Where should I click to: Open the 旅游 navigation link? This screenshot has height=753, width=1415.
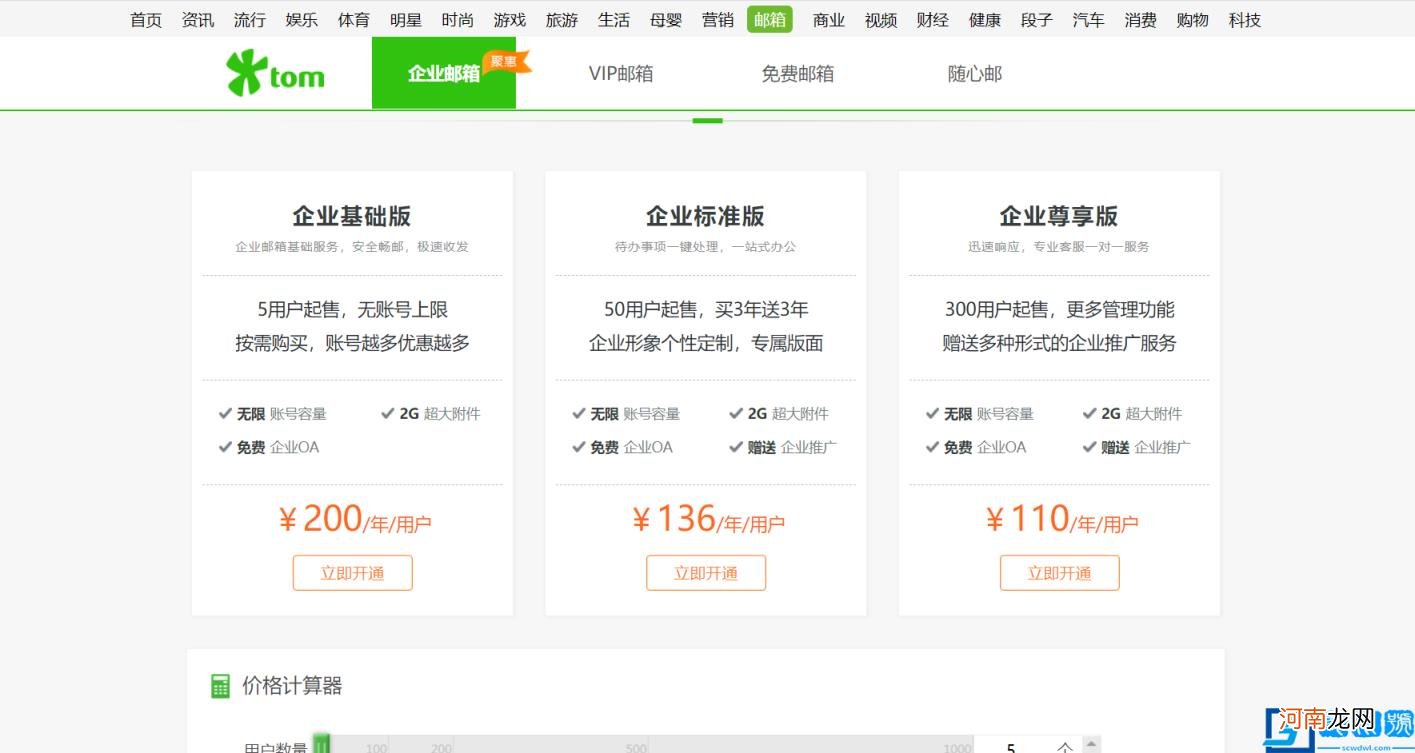point(562,19)
